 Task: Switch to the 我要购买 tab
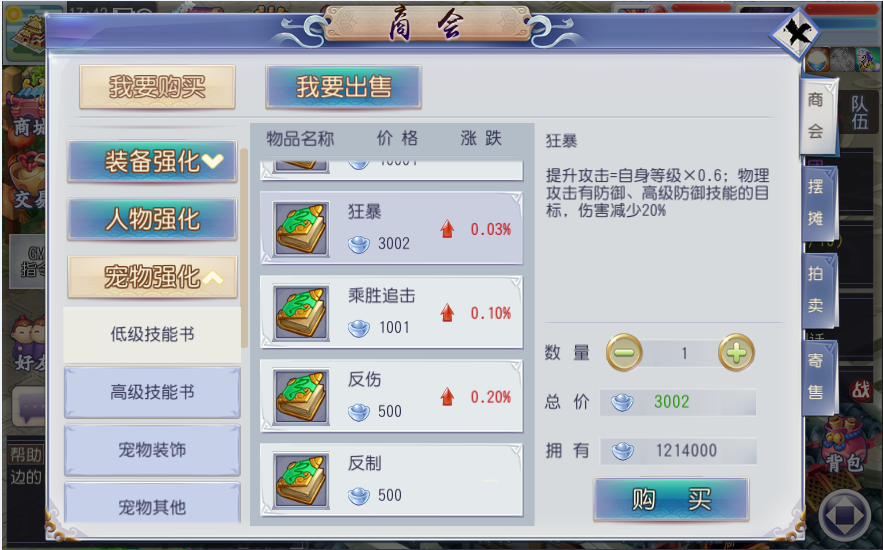(x=157, y=87)
